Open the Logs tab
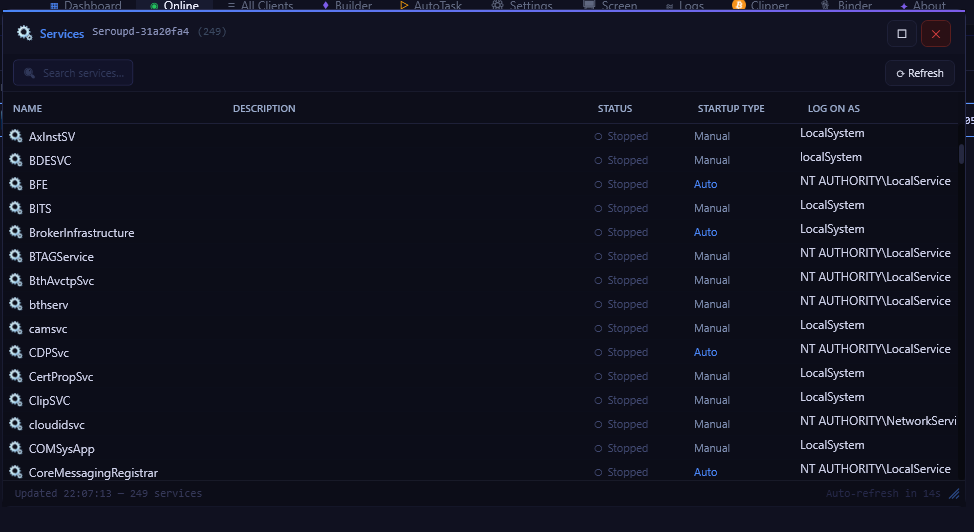The width and height of the screenshot is (974, 532). (685, 6)
